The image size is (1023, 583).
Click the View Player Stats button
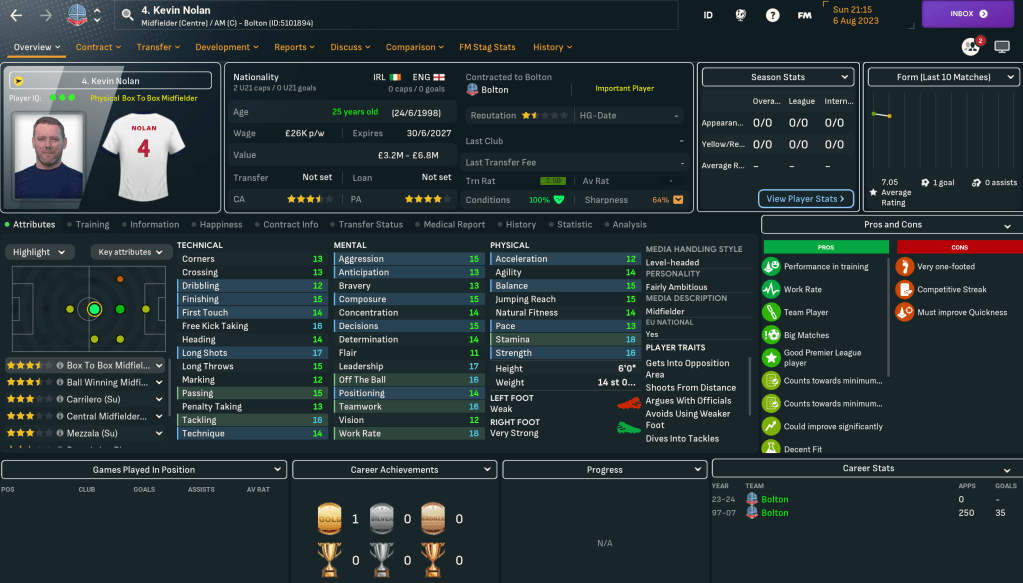click(805, 199)
